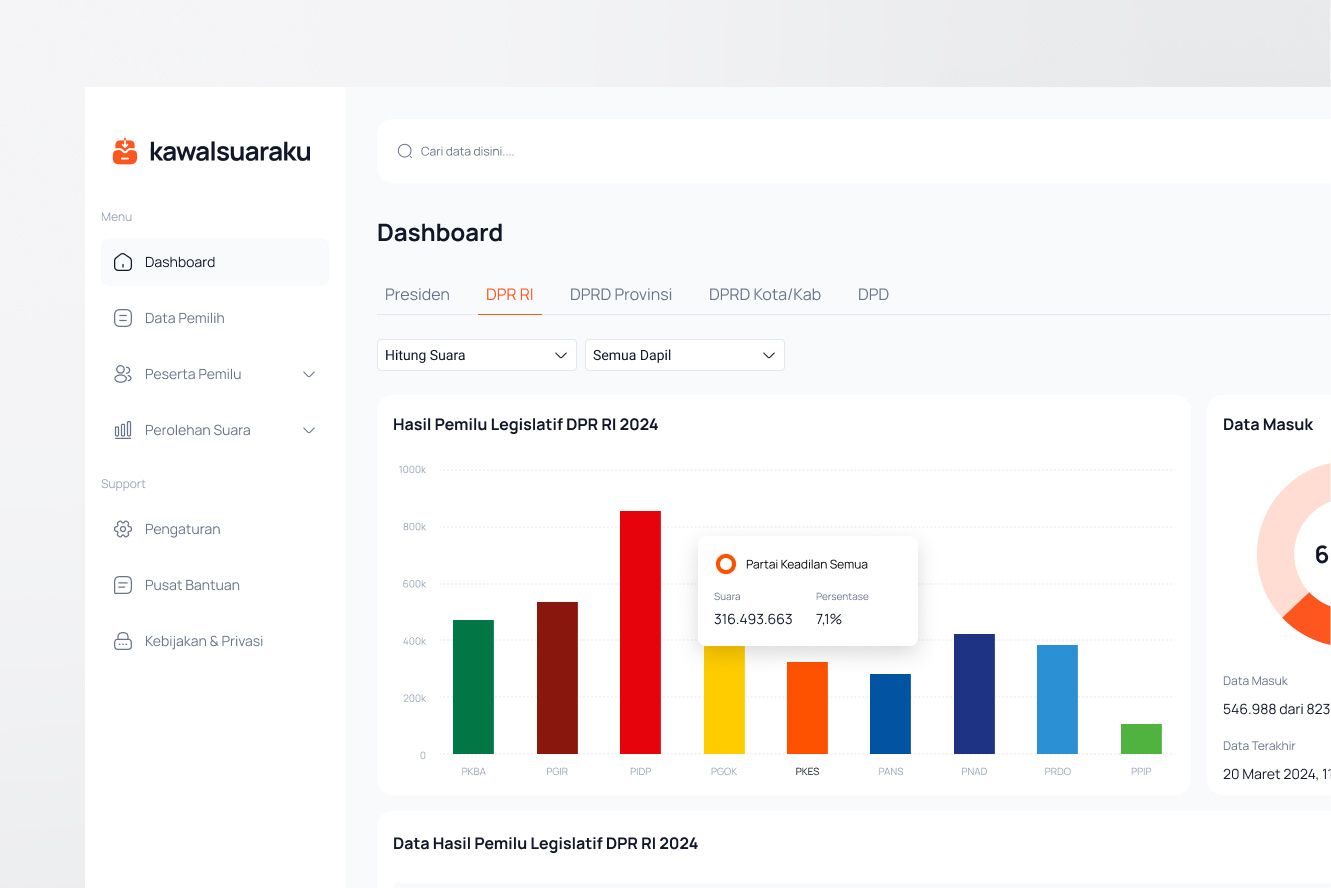
Task: Click the search magnifier icon
Action: 404,150
